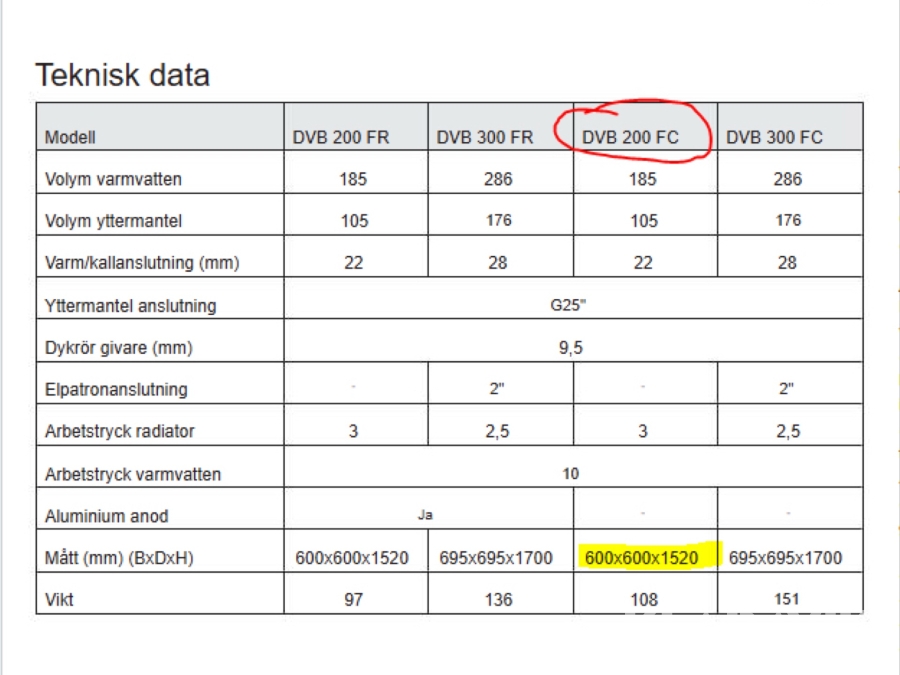Image resolution: width=900 pixels, height=675 pixels.
Task: Click the "Volym yttermantel" row label
Action: point(113,221)
